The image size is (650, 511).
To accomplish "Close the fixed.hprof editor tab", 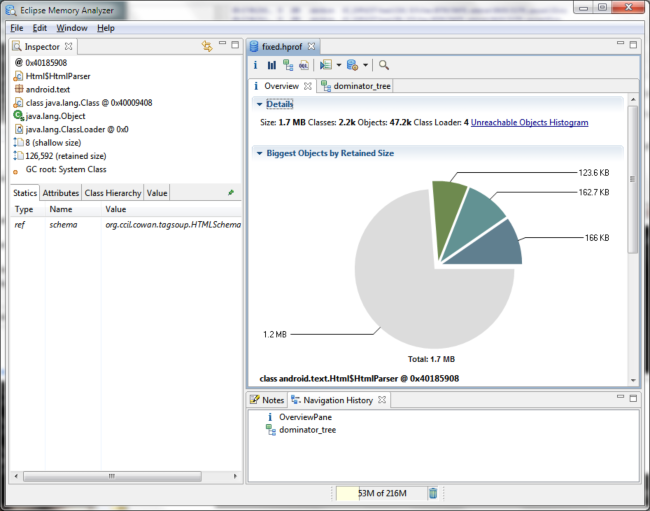I will pos(311,46).
